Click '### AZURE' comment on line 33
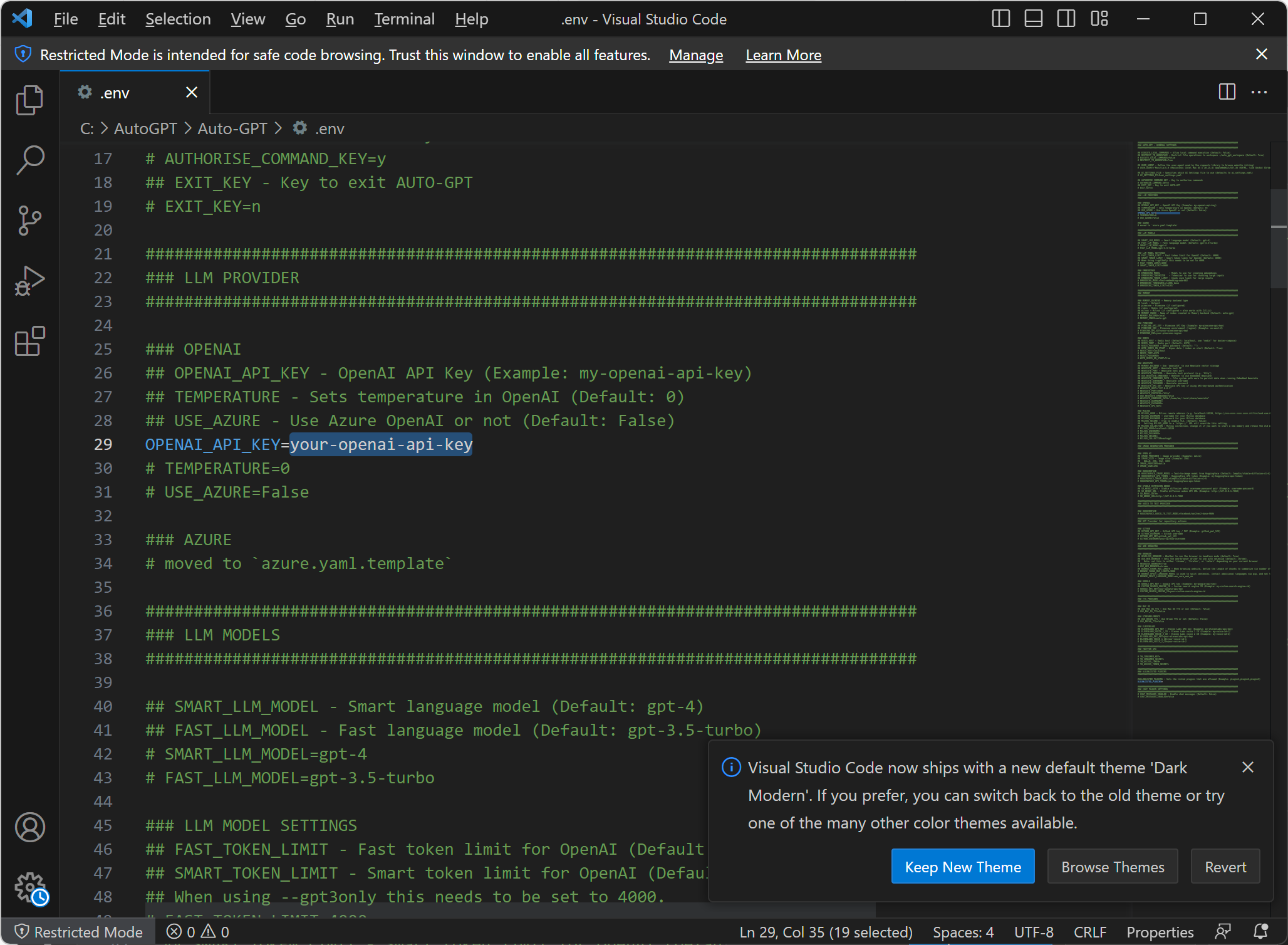Image resolution: width=1288 pixels, height=945 pixels. pyautogui.click(x=189, y=540)
